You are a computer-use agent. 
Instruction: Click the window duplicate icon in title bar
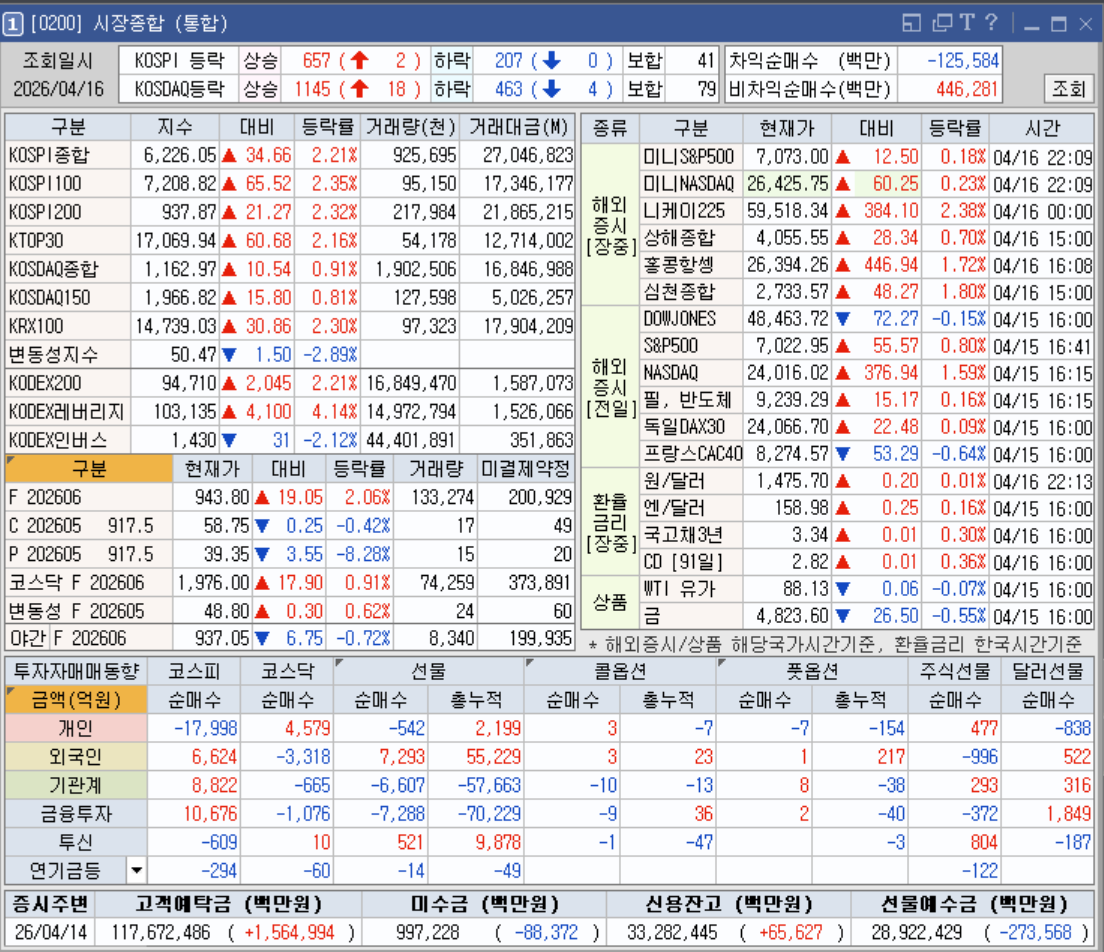[941, 23]
